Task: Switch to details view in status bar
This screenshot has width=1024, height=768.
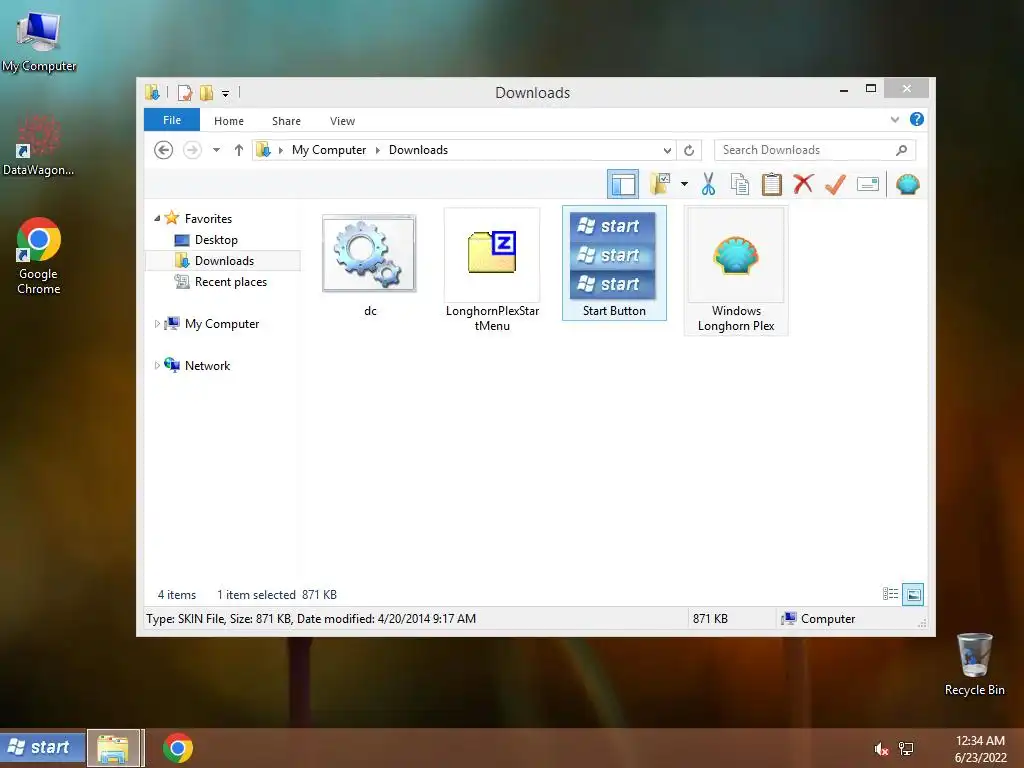Action: pyautogui.click(x=890, y=594)
